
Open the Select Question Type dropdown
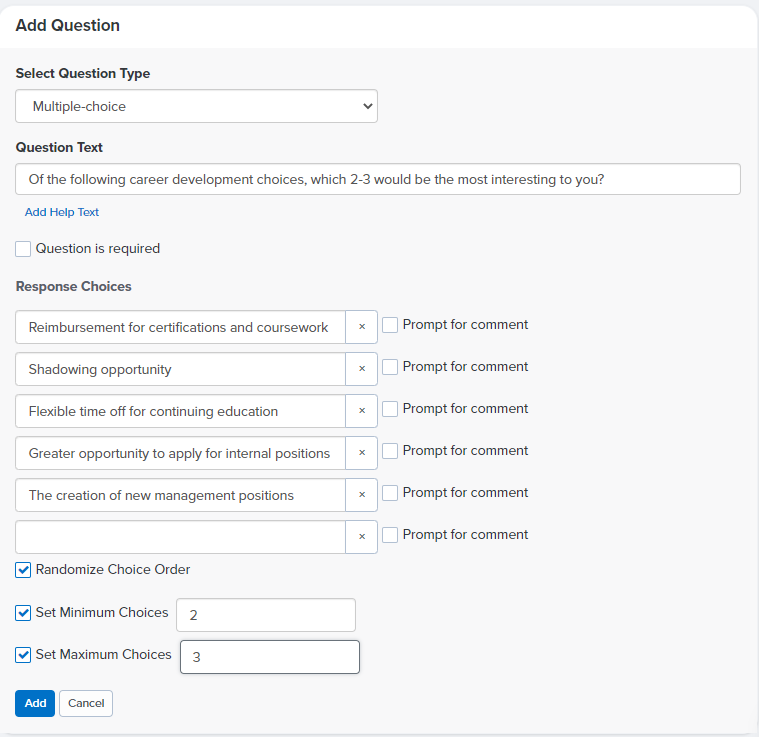pyautogui.click(x=197, y=106)
